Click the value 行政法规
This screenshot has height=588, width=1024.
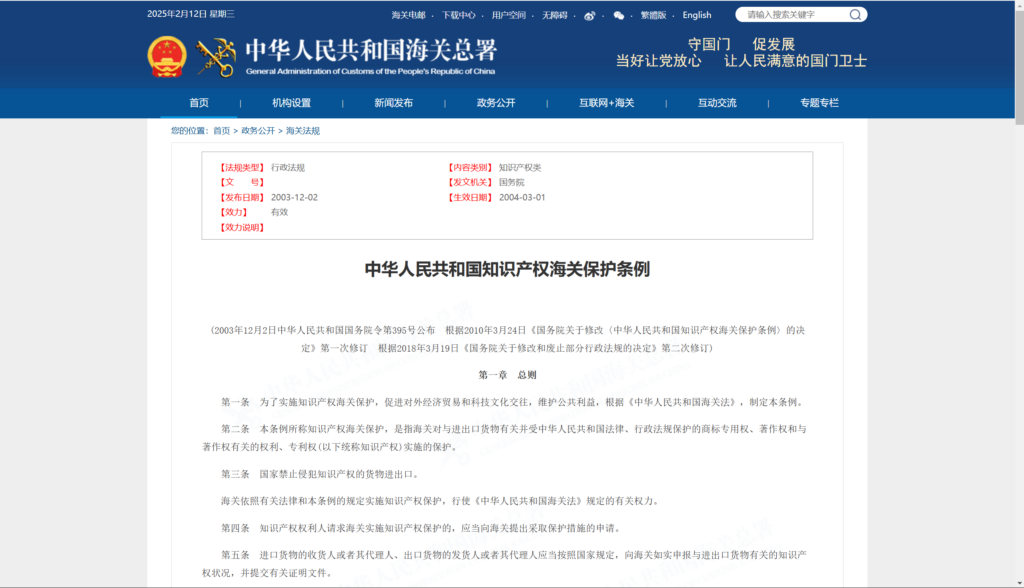click(x=288, y=167)
